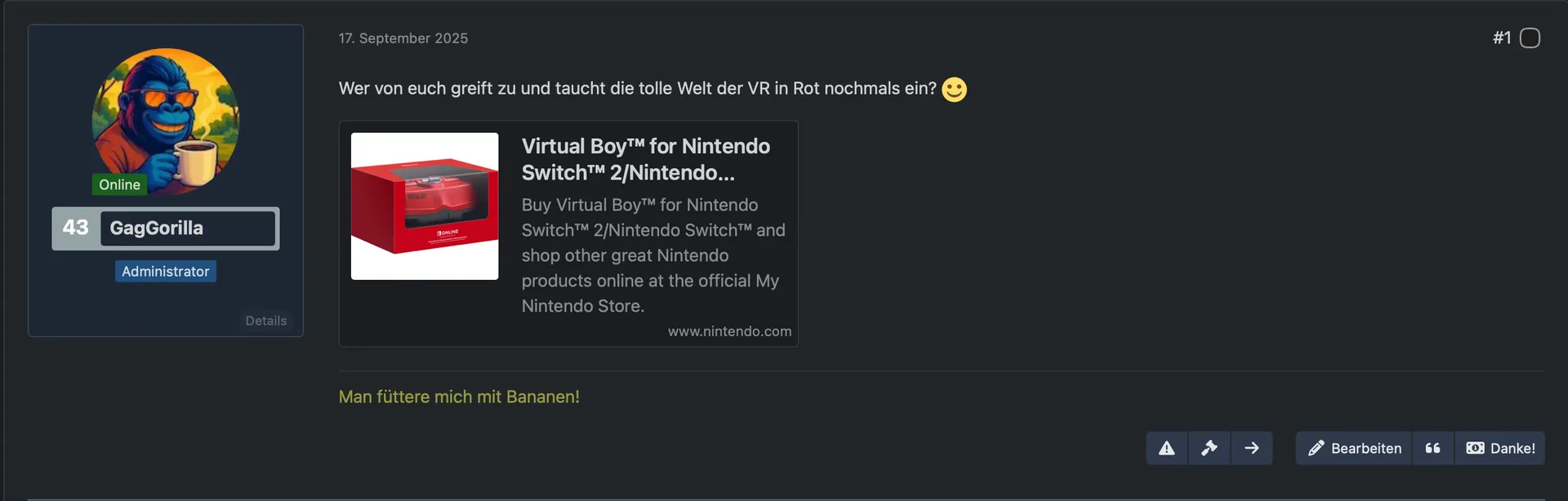Click the right arrow post action icon
Screen dimensions: 1568x501
pos(1251,448)
